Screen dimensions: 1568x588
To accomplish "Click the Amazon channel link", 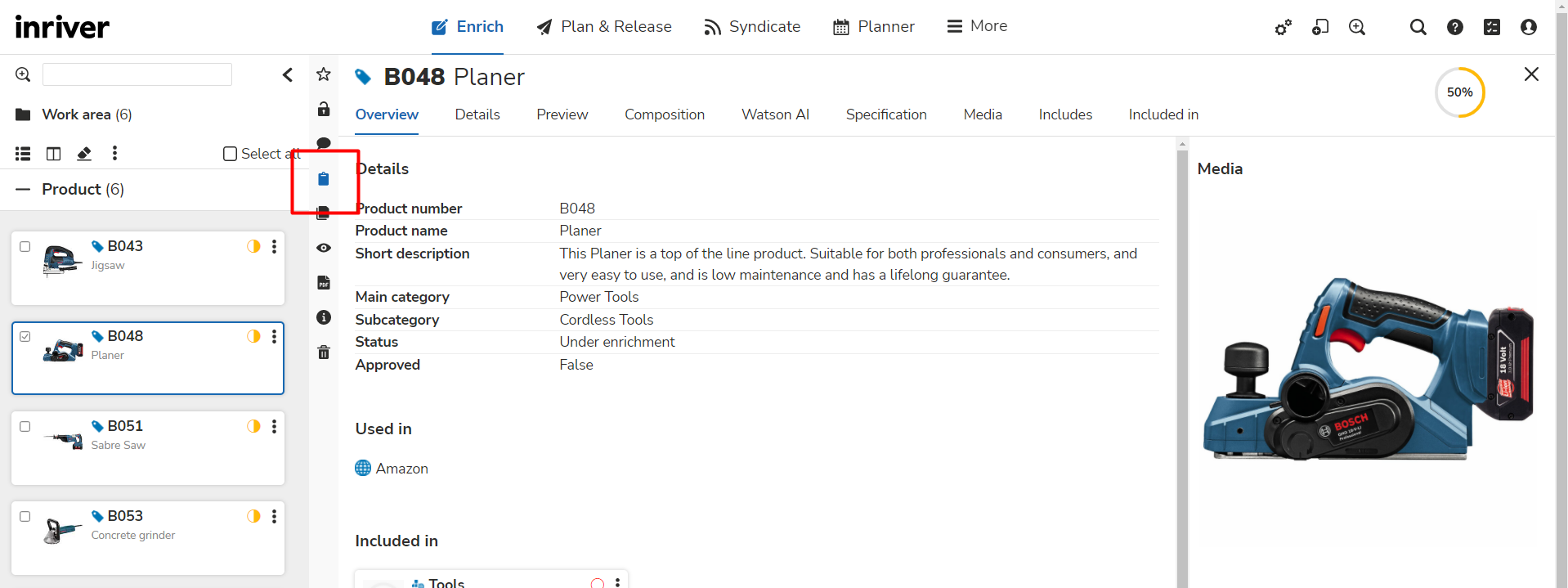I will coord(401,469).
